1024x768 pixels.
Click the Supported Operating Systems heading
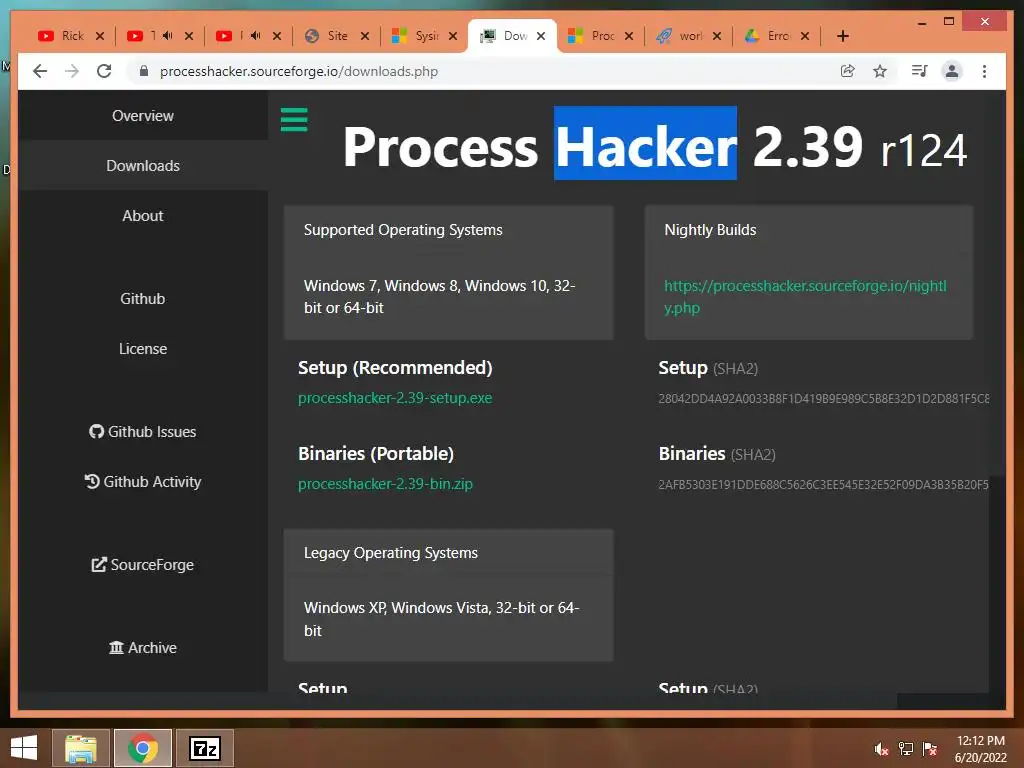point(403,230)
